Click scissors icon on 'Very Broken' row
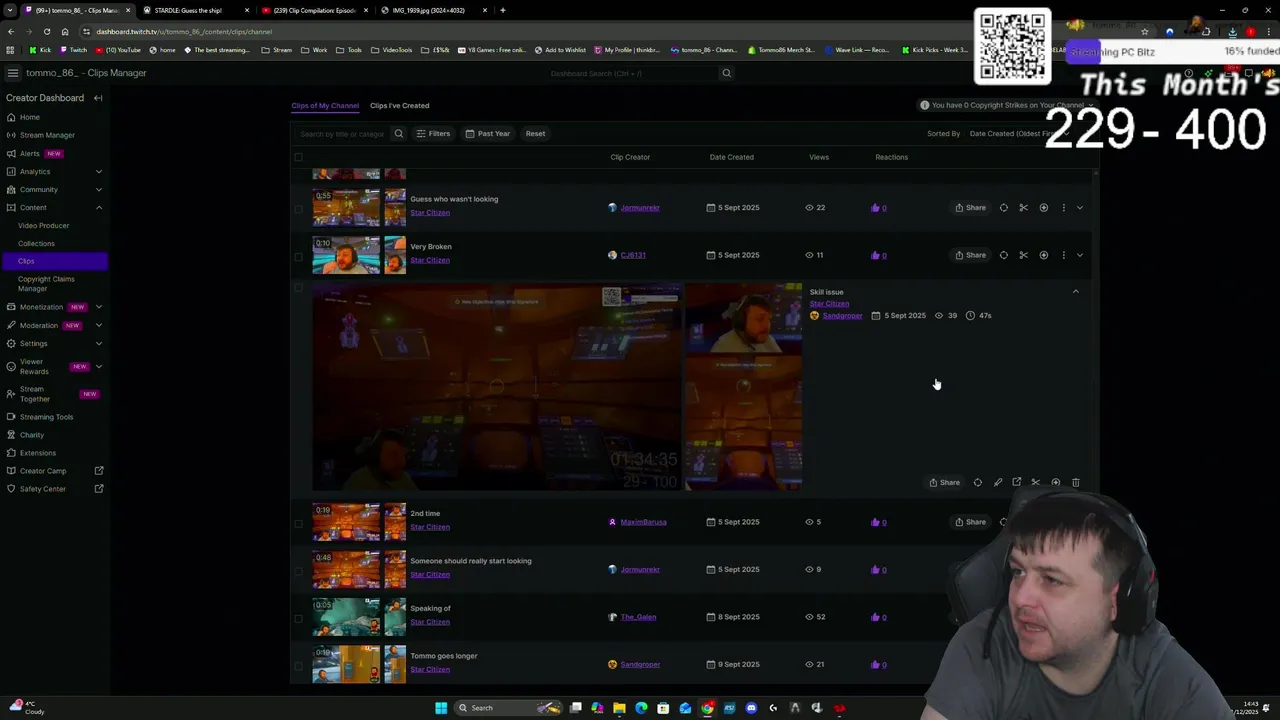 click(1023, 255)
